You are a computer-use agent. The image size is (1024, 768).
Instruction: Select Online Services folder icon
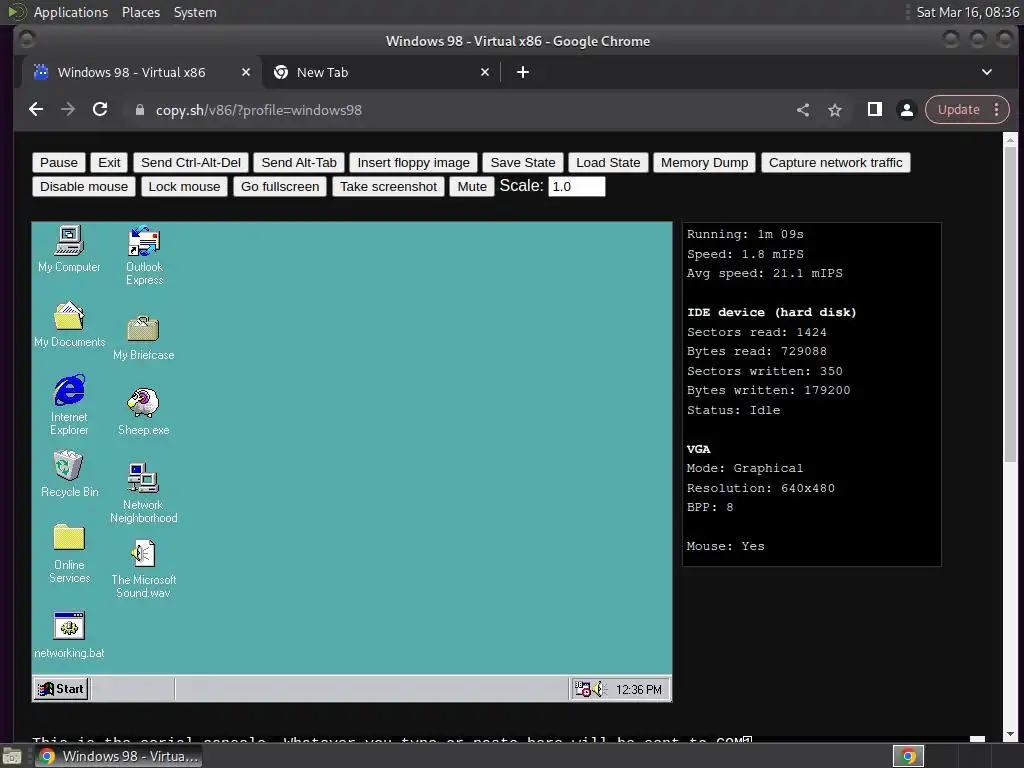(x=69, y=553)
